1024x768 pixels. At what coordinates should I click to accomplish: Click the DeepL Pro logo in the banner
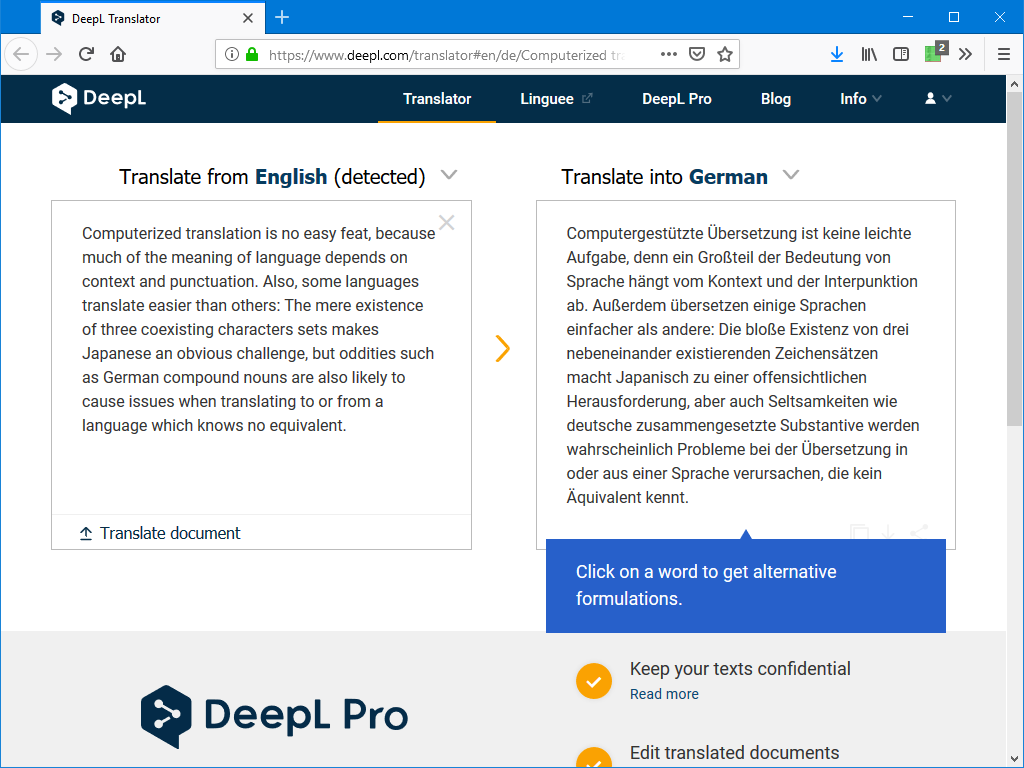(x=274, y=716)
